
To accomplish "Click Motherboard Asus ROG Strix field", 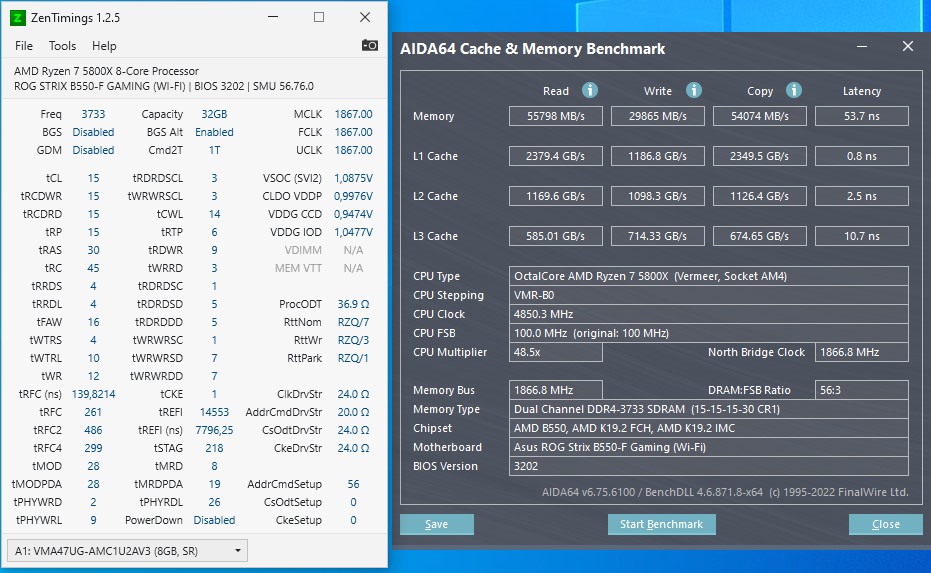I will click(708, 447).
